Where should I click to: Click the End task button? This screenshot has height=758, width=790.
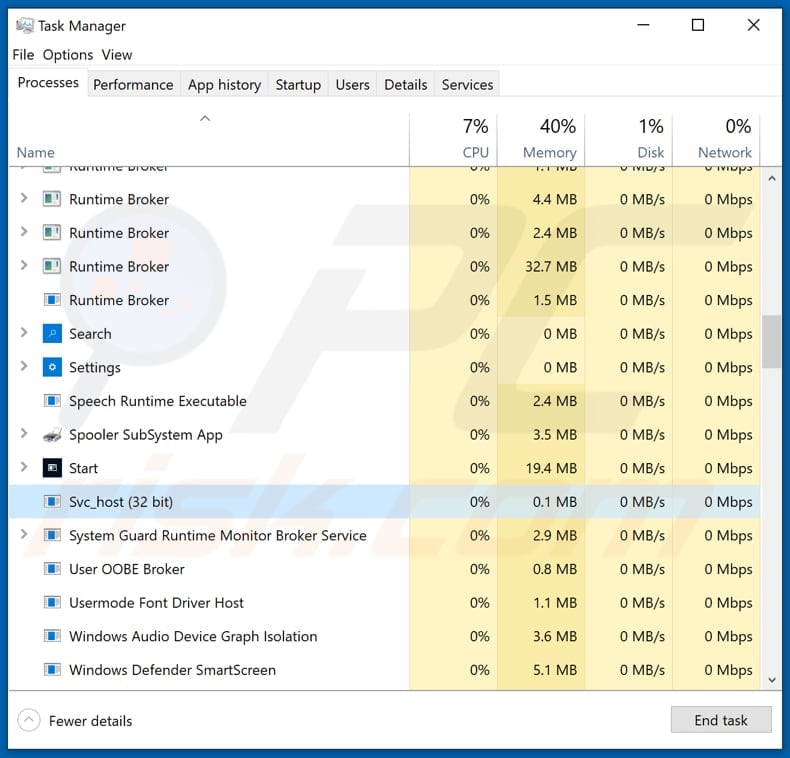click(721, 720)
